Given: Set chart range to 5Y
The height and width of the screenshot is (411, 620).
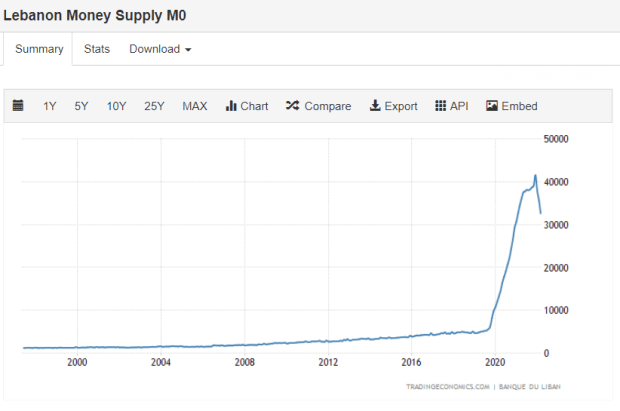Looking at the screenshot, I should [81, 106].
